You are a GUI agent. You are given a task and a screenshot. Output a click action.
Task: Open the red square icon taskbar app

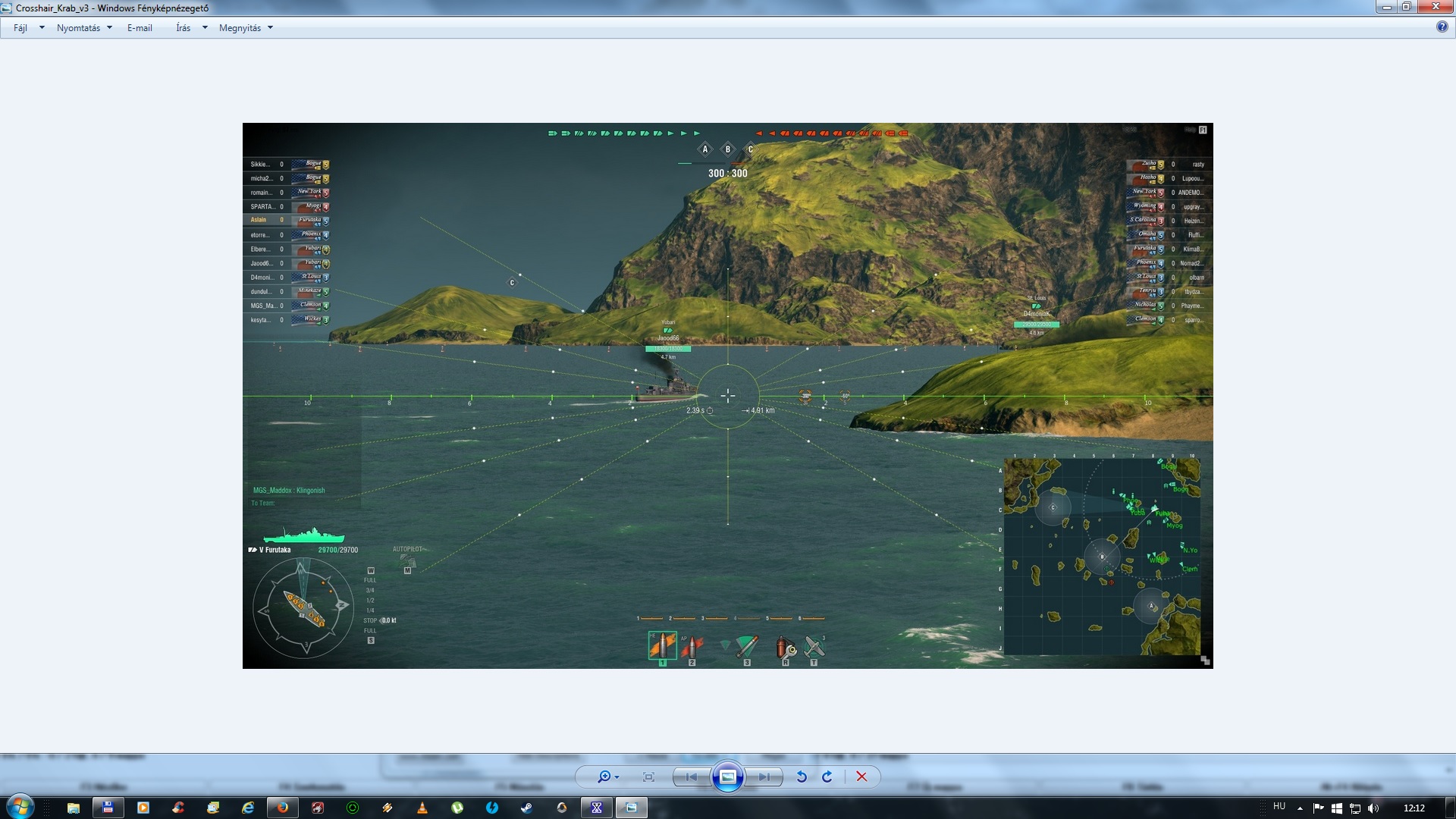317,808
